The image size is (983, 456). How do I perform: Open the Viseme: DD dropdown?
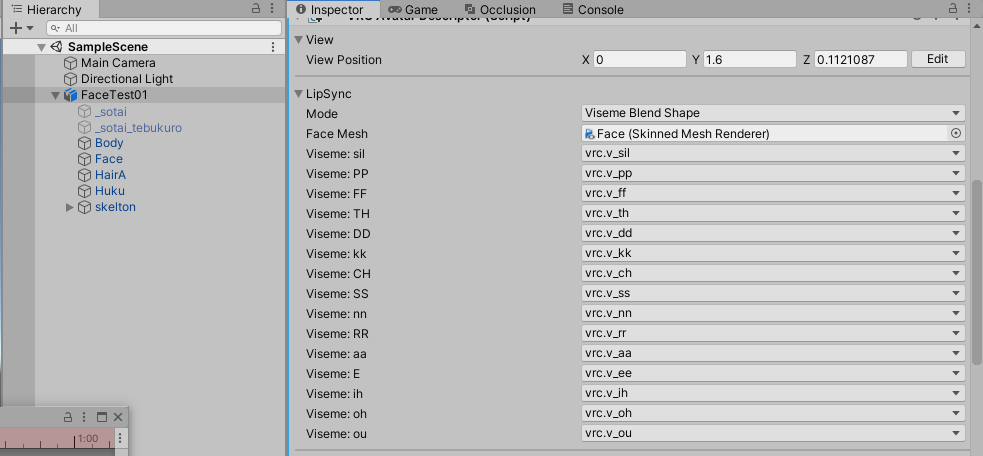[773, 233]
